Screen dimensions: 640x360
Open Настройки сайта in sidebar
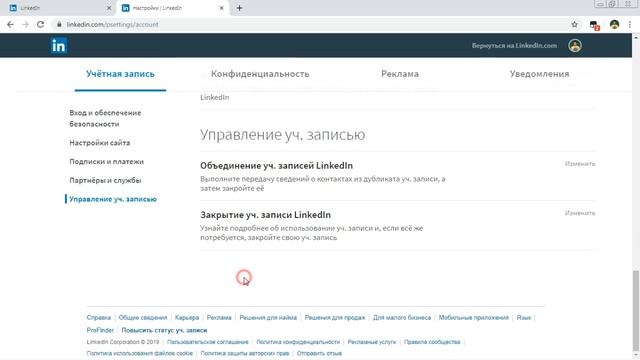[x=100, y=143]
